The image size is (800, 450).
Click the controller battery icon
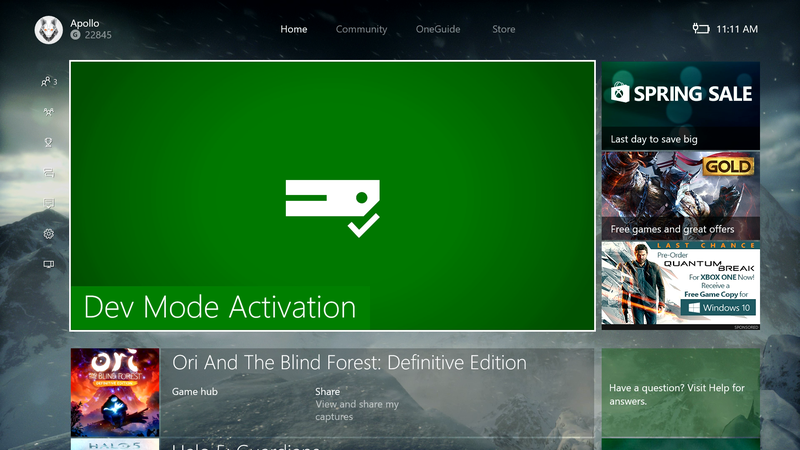pos(700,29)
